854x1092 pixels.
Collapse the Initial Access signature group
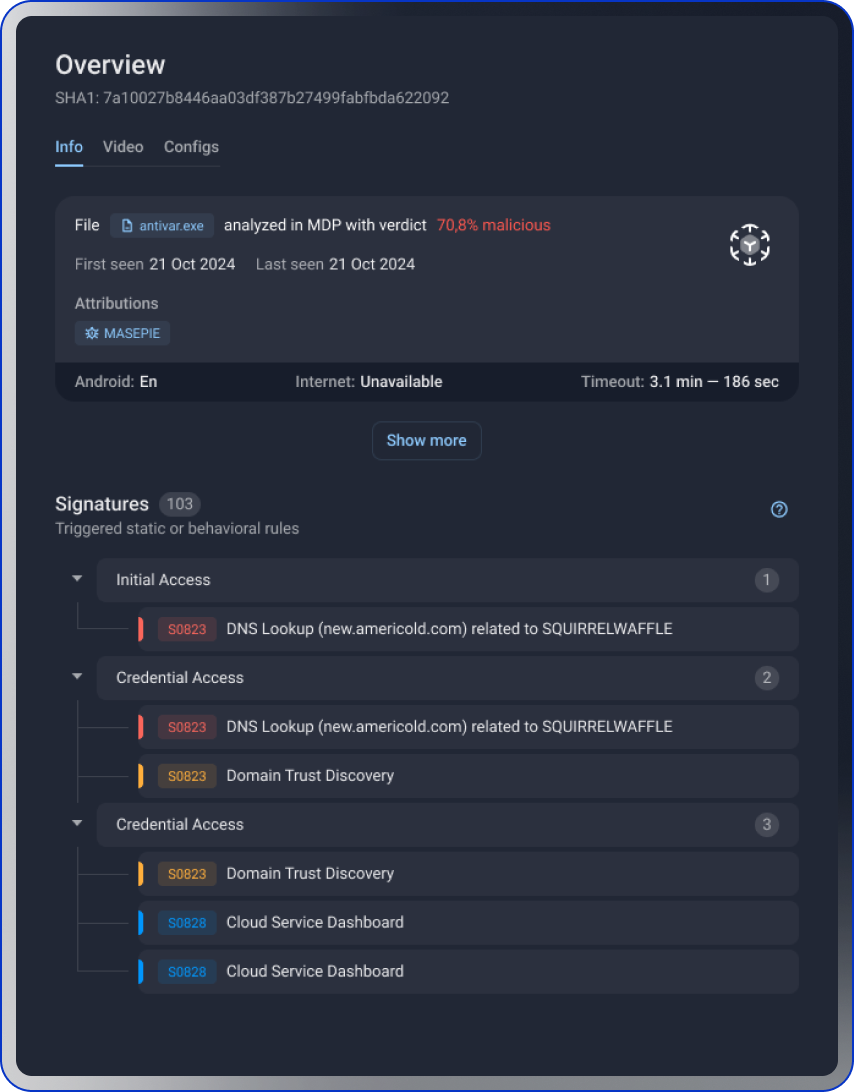[77, 578]
